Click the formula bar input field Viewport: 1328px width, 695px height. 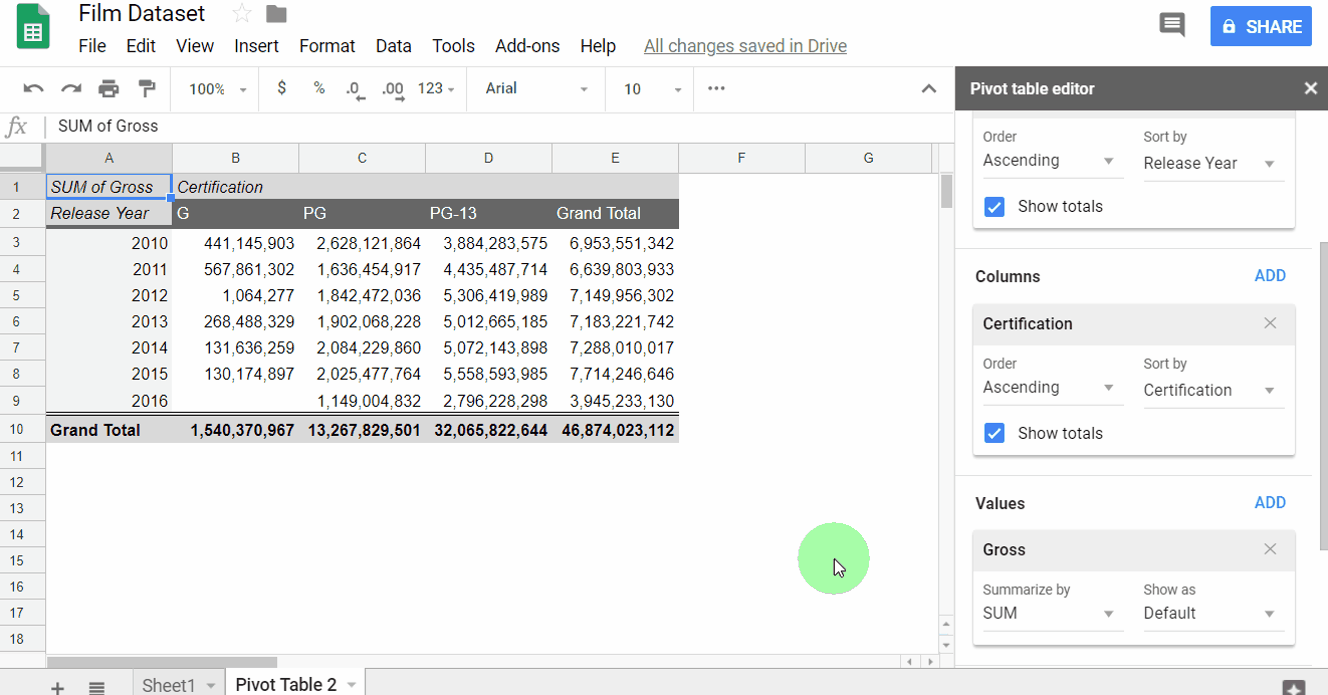pos(500,126)
